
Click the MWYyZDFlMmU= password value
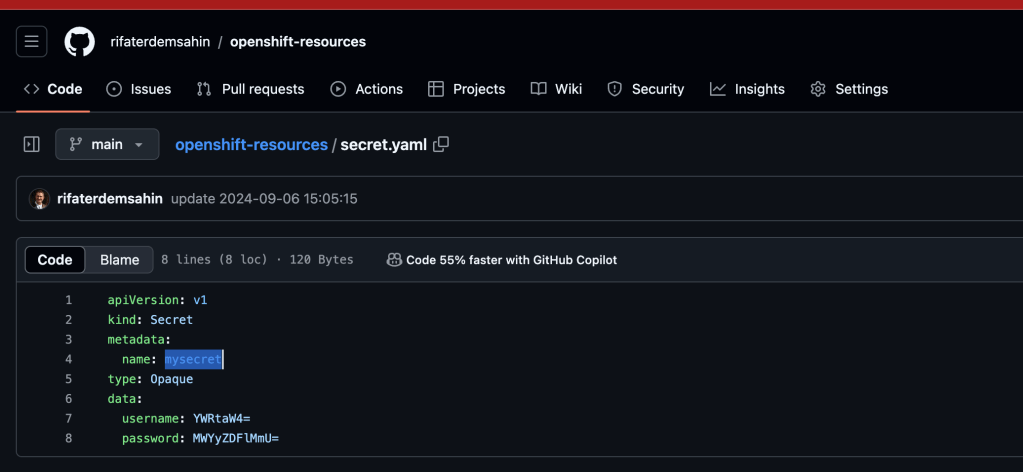click(236, 438)
